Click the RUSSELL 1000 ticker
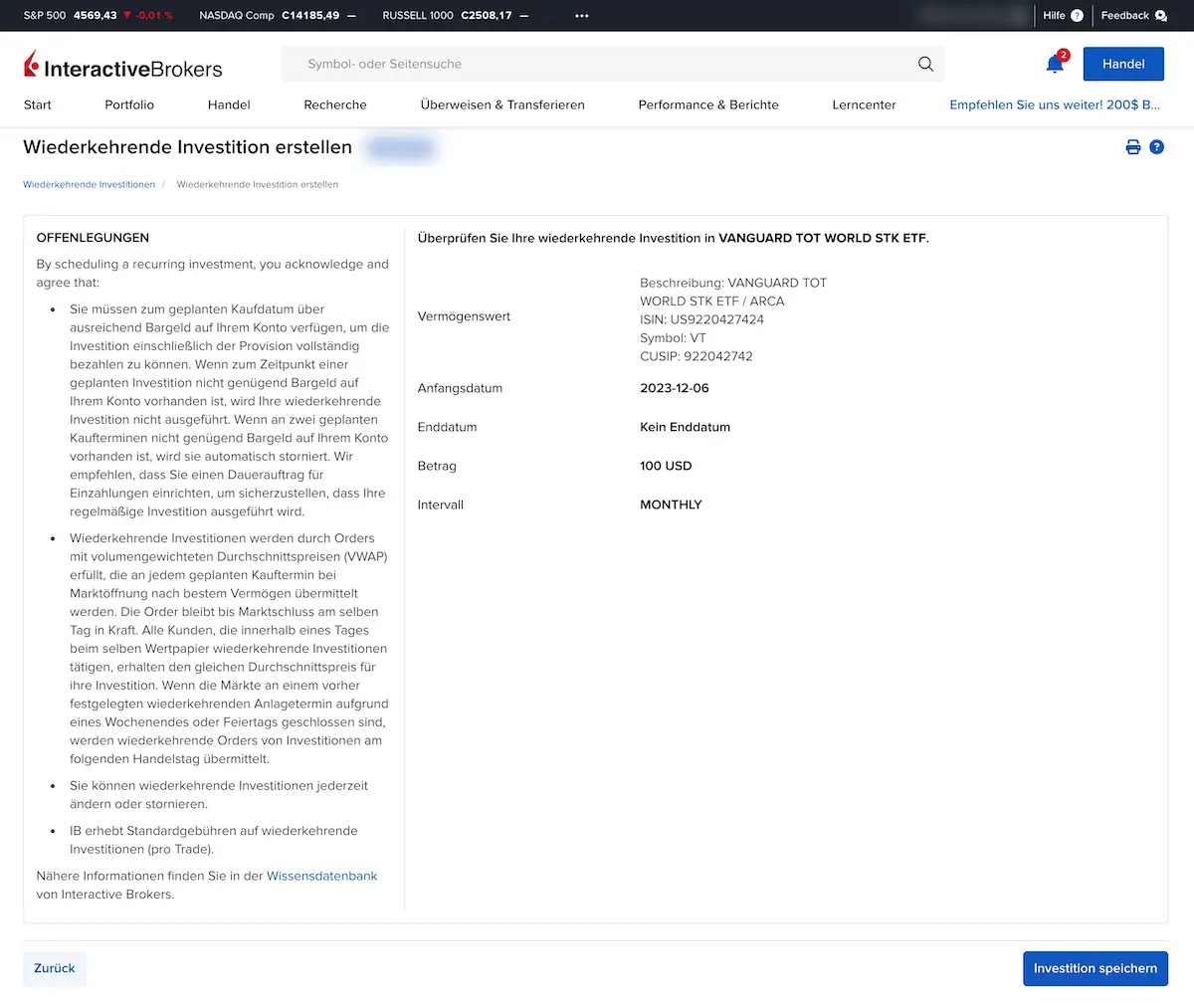 (456, 16)
